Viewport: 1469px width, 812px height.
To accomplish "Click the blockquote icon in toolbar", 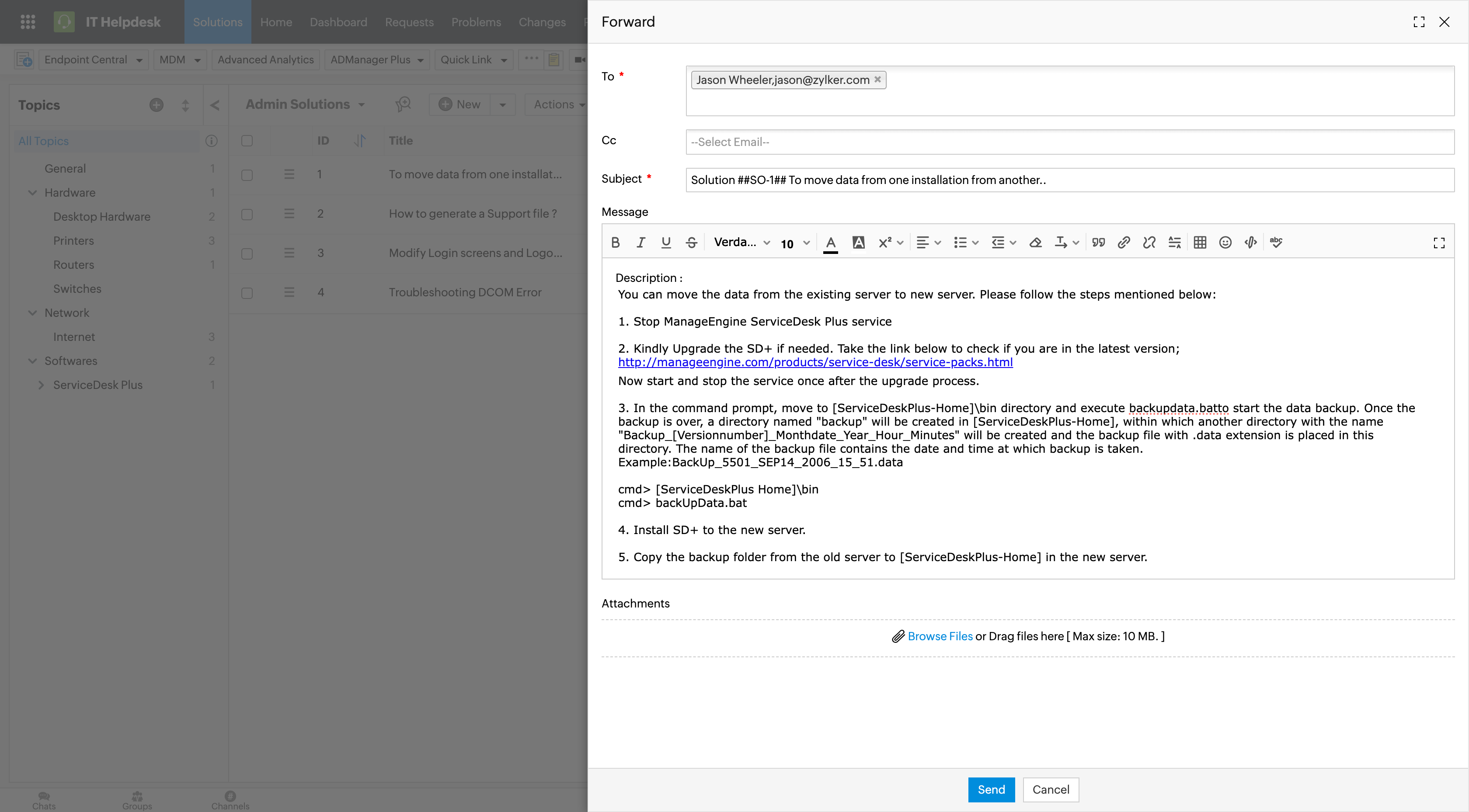I will (x=1098, y=243).
